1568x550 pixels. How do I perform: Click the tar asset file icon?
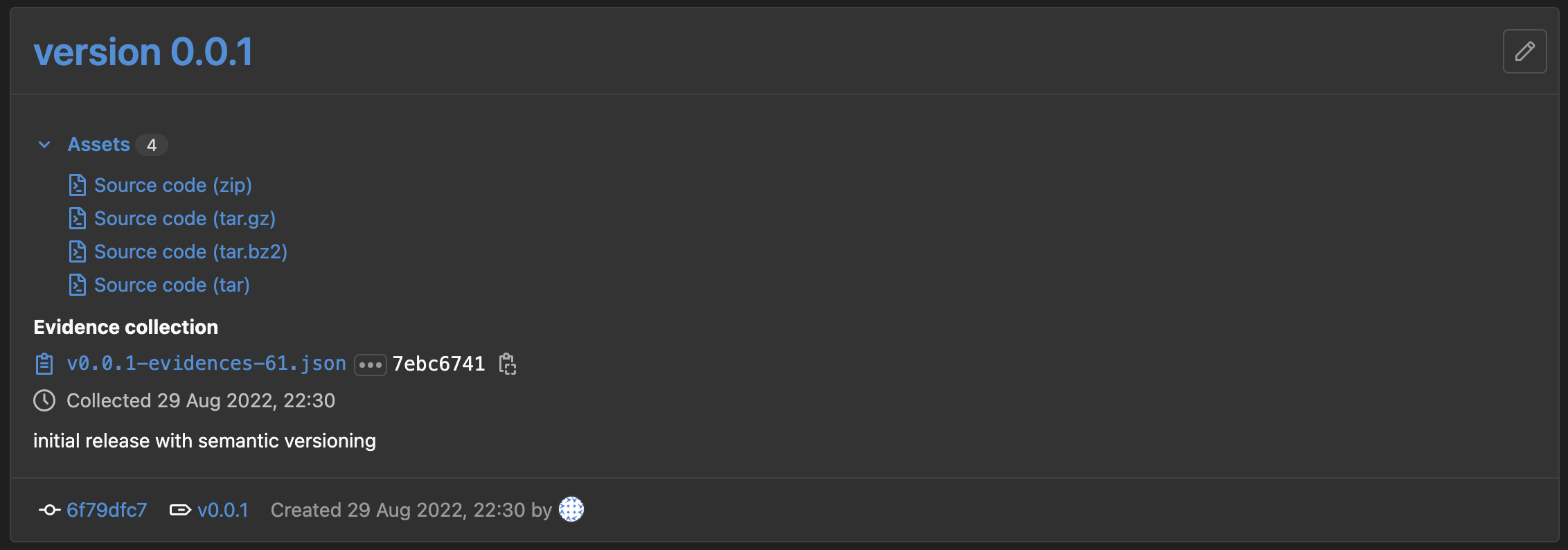pyautogui.click(x=78, y=285)
